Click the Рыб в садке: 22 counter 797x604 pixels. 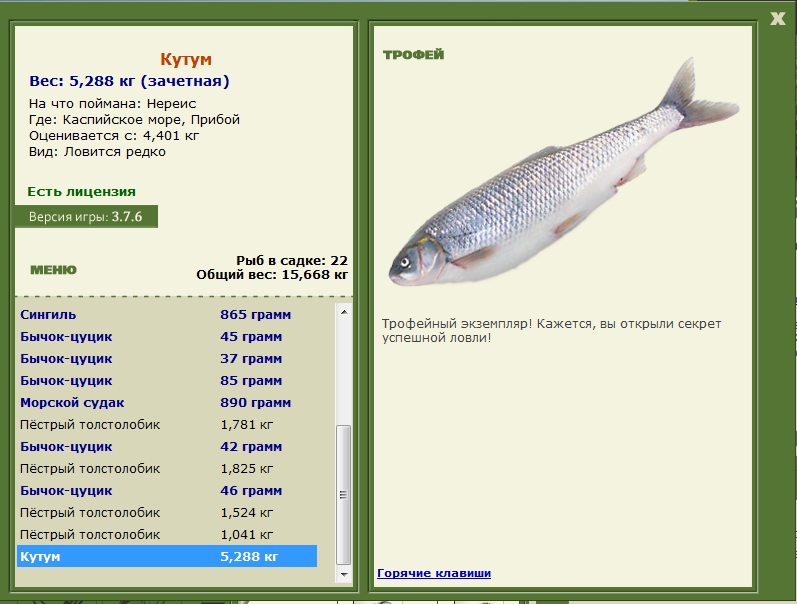292,261
